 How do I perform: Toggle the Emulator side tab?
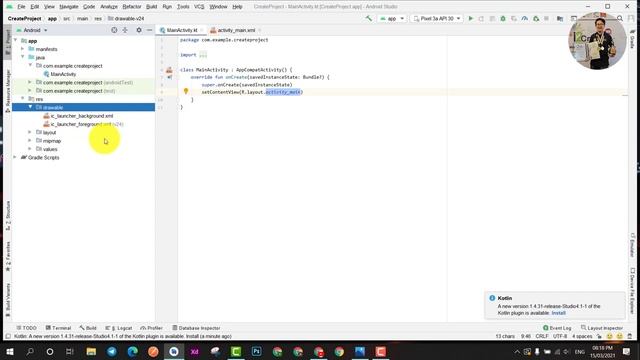632,244
